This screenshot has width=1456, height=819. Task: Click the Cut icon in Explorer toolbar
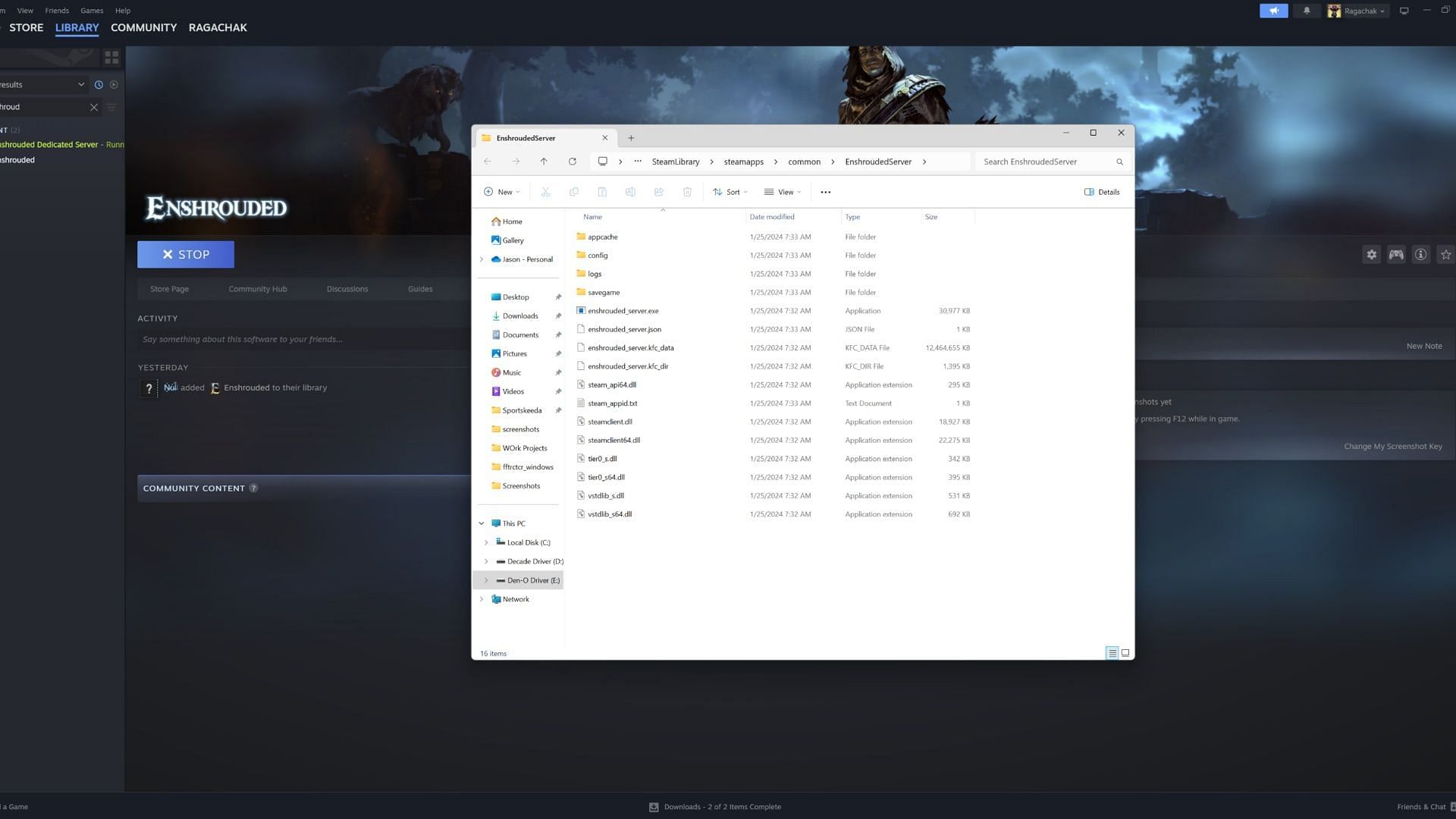tap(545, 192)
